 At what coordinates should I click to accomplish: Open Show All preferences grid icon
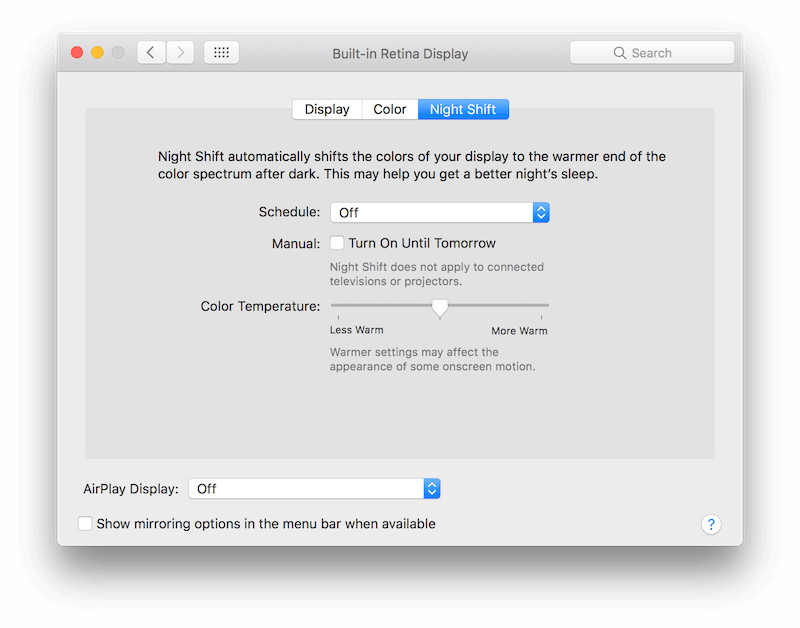pos(221,52)
